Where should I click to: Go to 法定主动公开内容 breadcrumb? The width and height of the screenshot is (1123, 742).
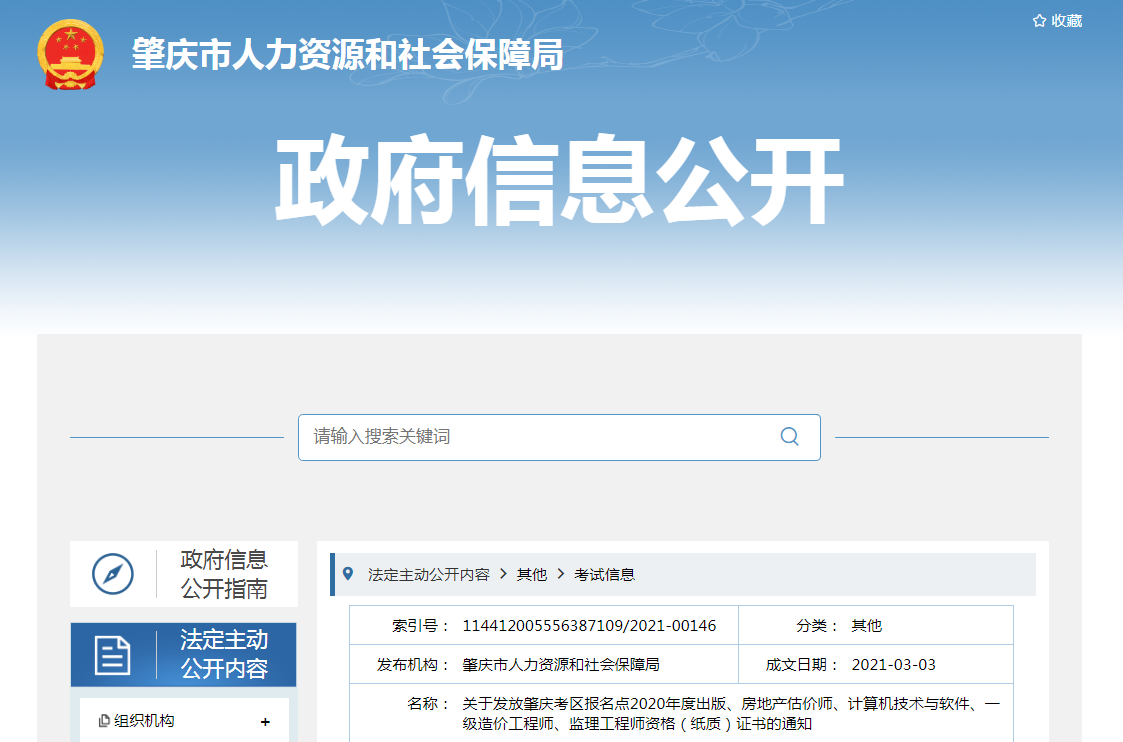pos(429,574)
